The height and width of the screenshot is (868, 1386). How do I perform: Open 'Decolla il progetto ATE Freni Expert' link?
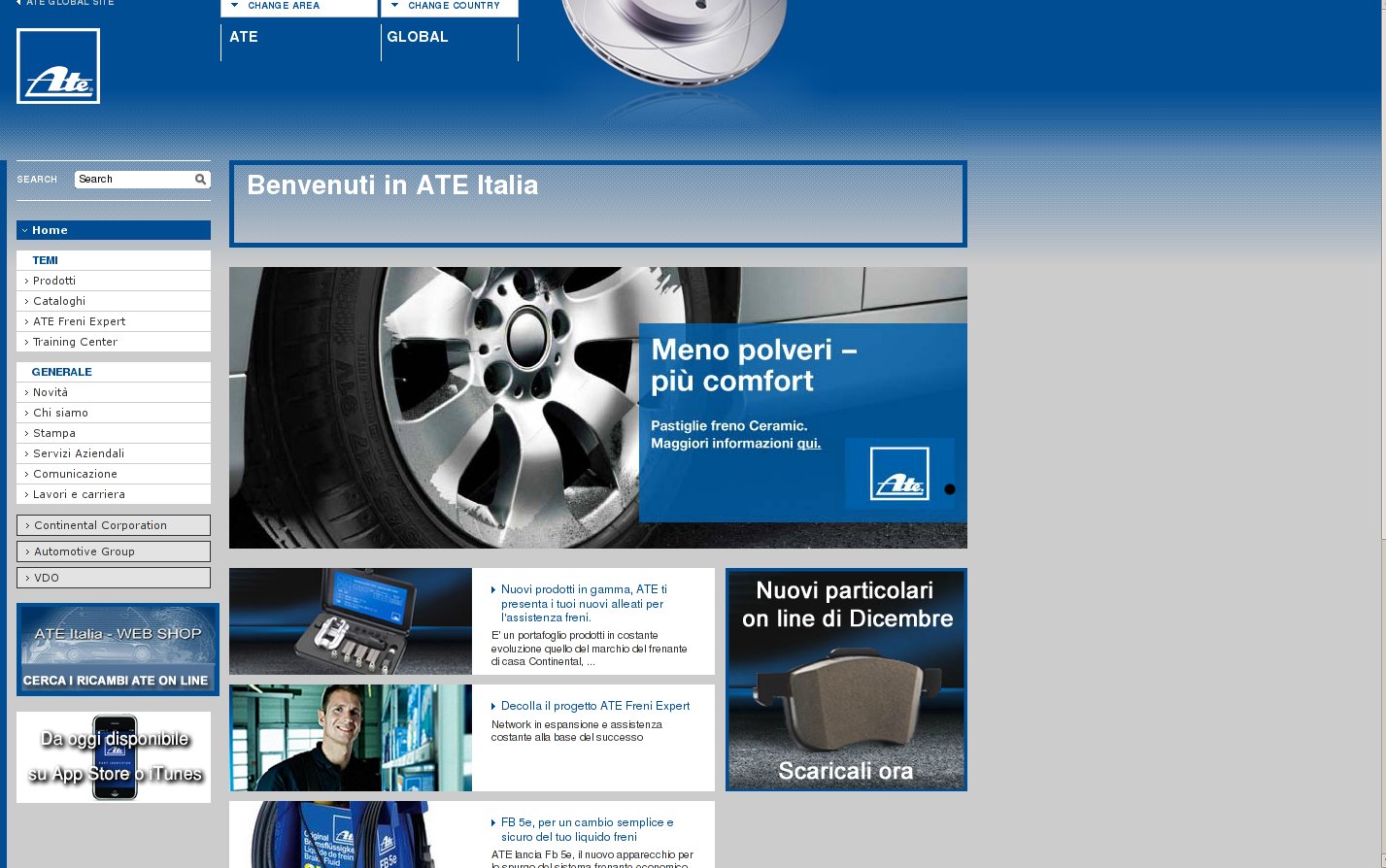click(x=594, y=706)
